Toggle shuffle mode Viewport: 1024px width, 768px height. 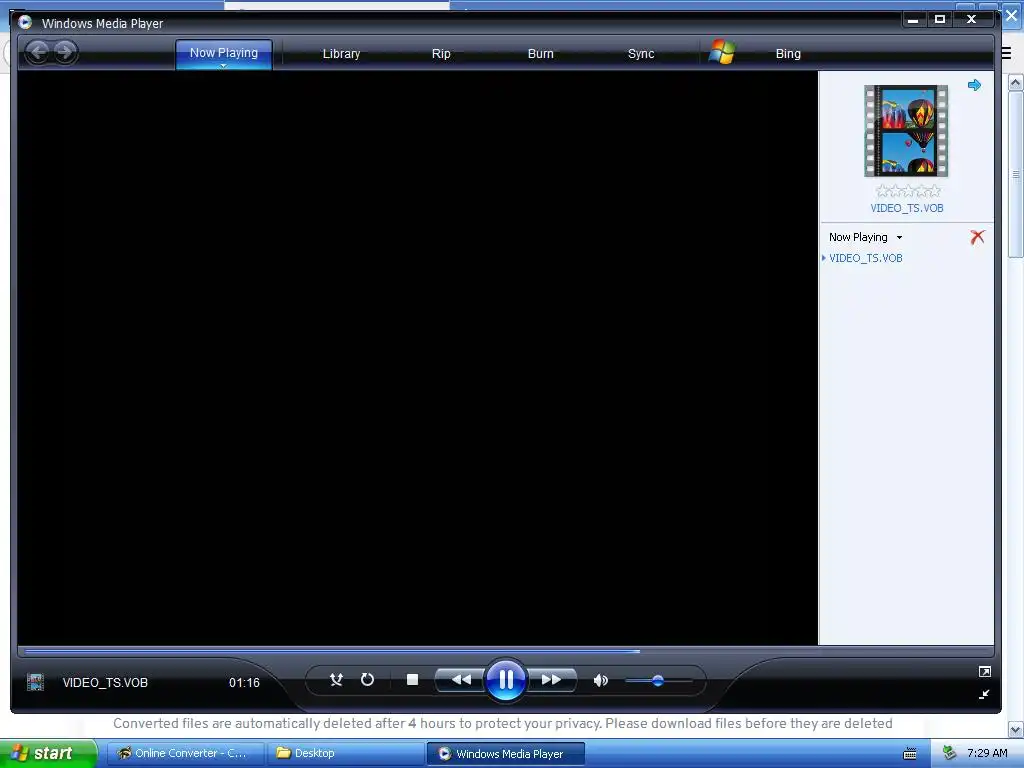coord(336,680)
